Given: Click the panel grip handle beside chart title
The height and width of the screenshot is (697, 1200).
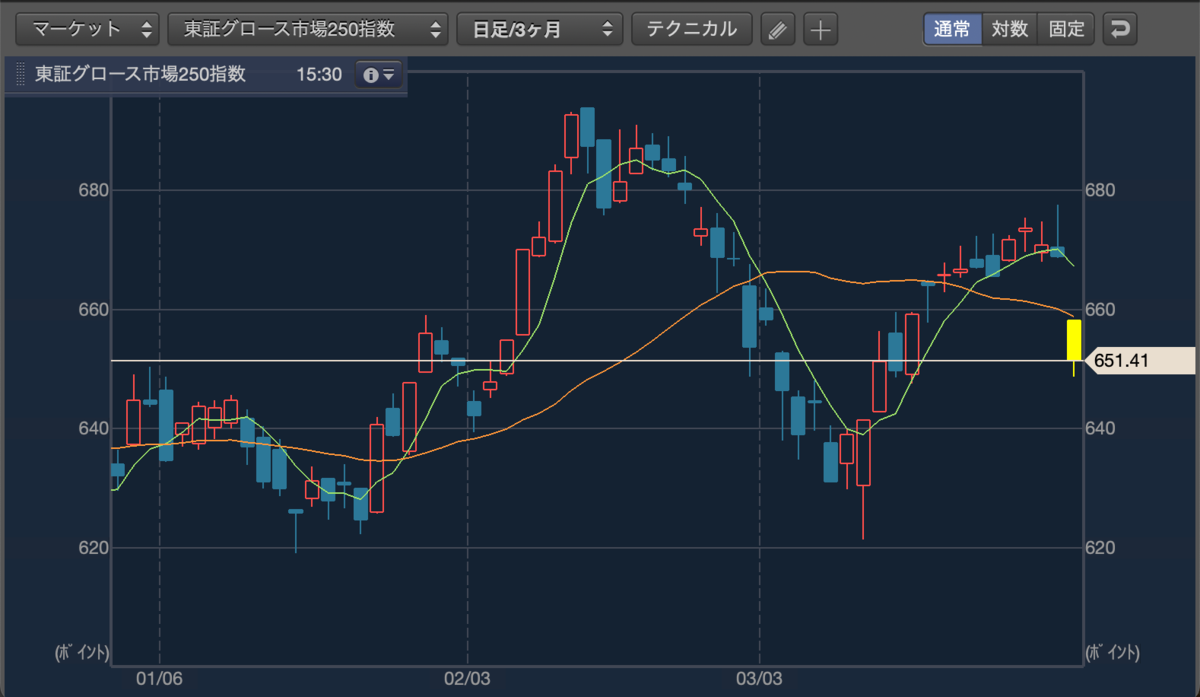Looking at the screenshot, I should pyautogui.click(x=19, y=75).
